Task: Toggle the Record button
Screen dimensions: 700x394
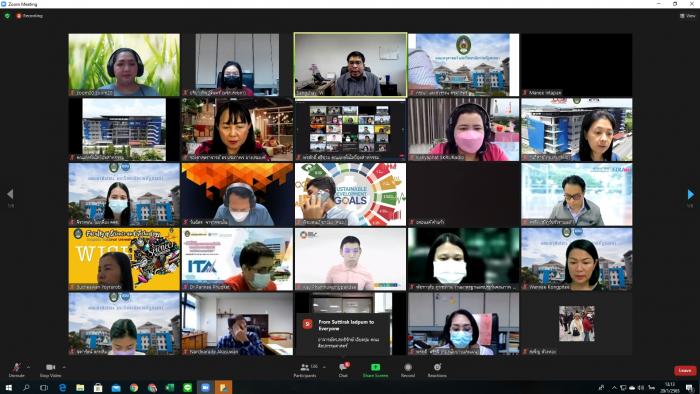Action: coord(408,369)
